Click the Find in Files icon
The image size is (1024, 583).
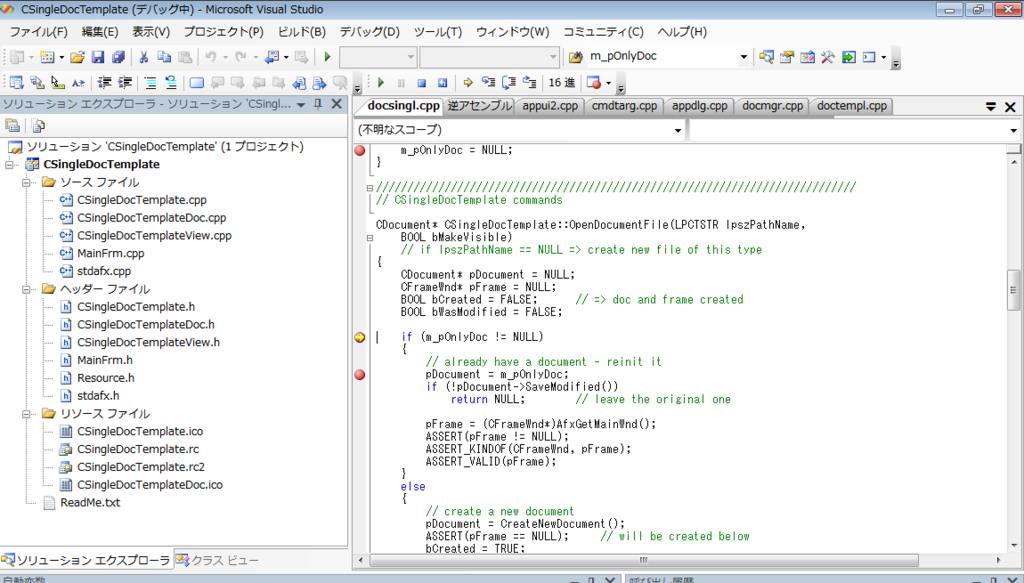[575, 57]
